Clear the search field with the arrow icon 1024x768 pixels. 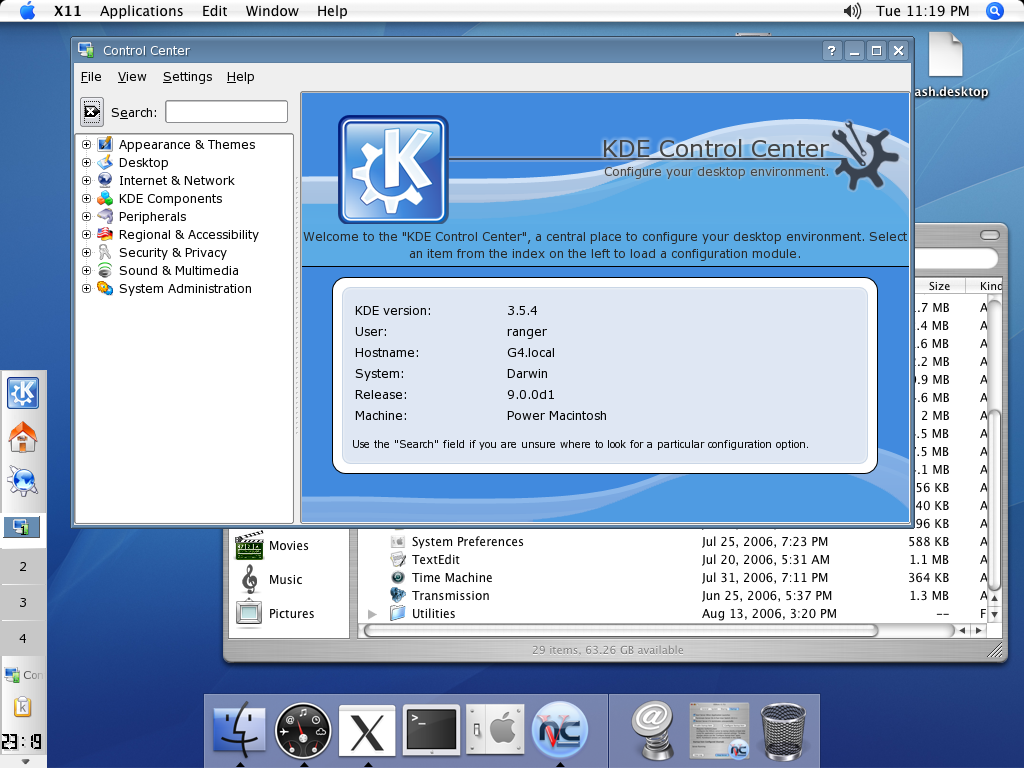pos(91,112)
